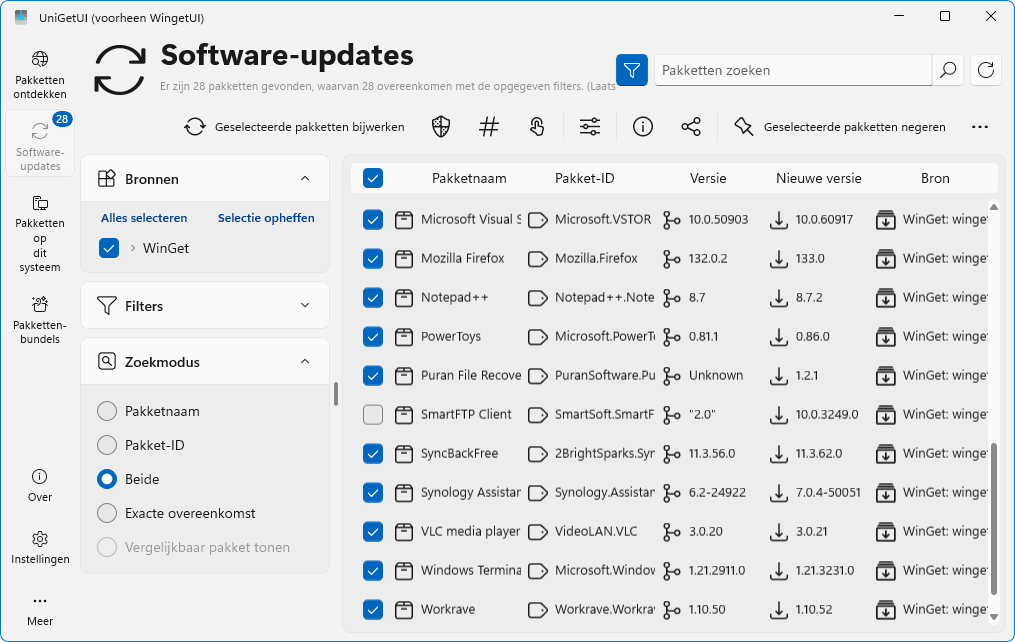The height and width of the screenshot is (642, 1015).
Task: Expand the WinGet source tree arrow
Action: (133, 248)
